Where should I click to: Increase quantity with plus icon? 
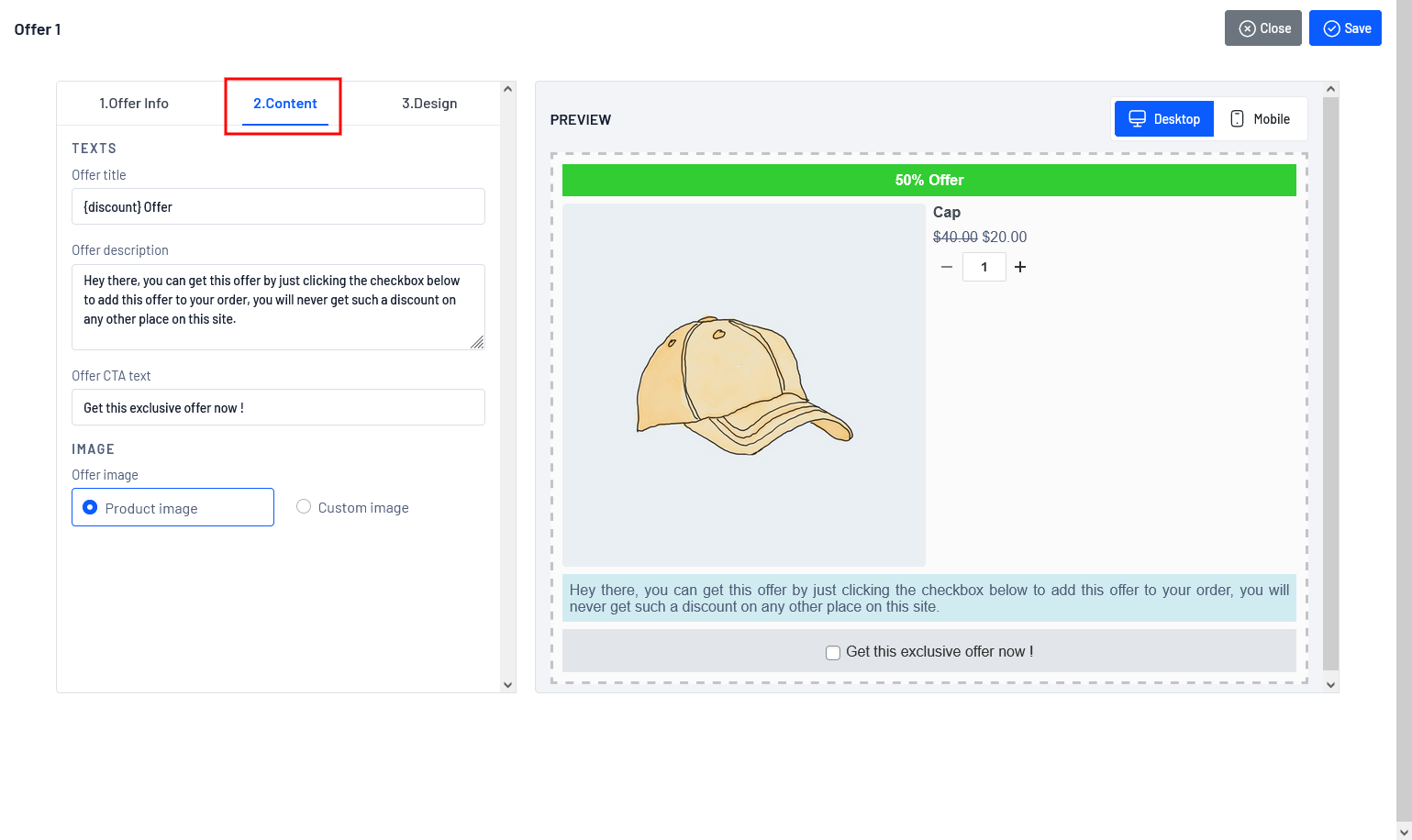(1020, 267)
